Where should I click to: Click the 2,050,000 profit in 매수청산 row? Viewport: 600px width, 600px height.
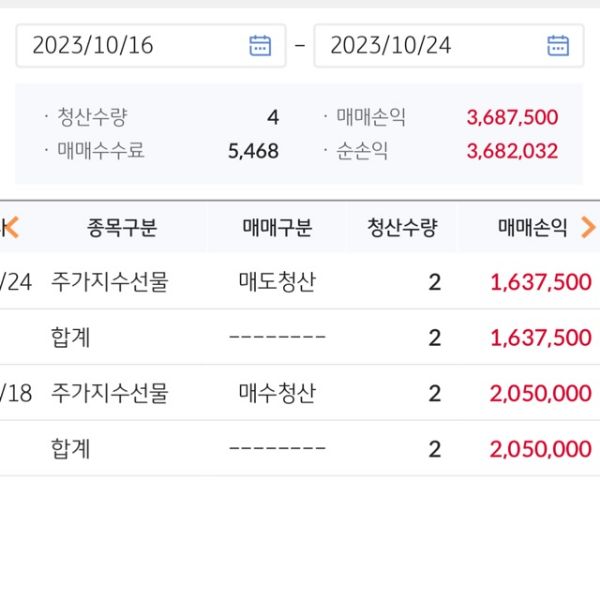[x=540, y=393]
